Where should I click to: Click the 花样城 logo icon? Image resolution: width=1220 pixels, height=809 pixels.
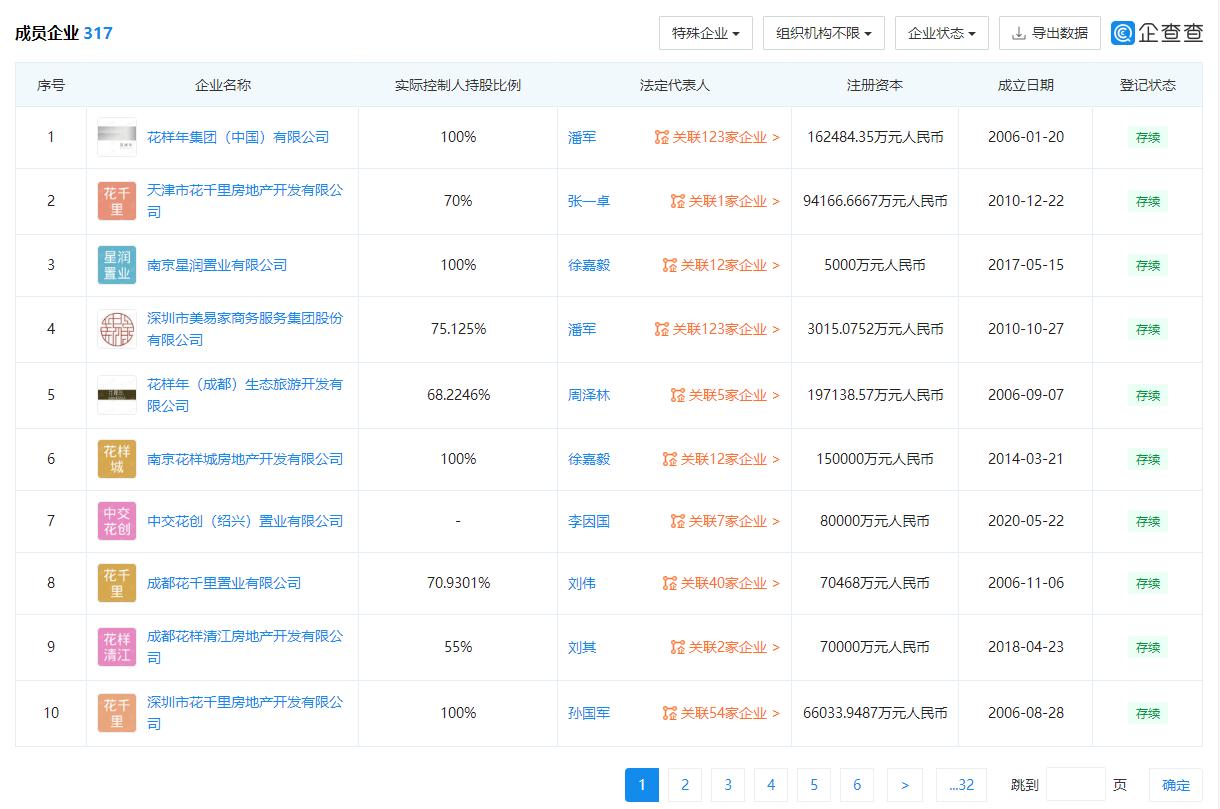[x=117, y=459]
